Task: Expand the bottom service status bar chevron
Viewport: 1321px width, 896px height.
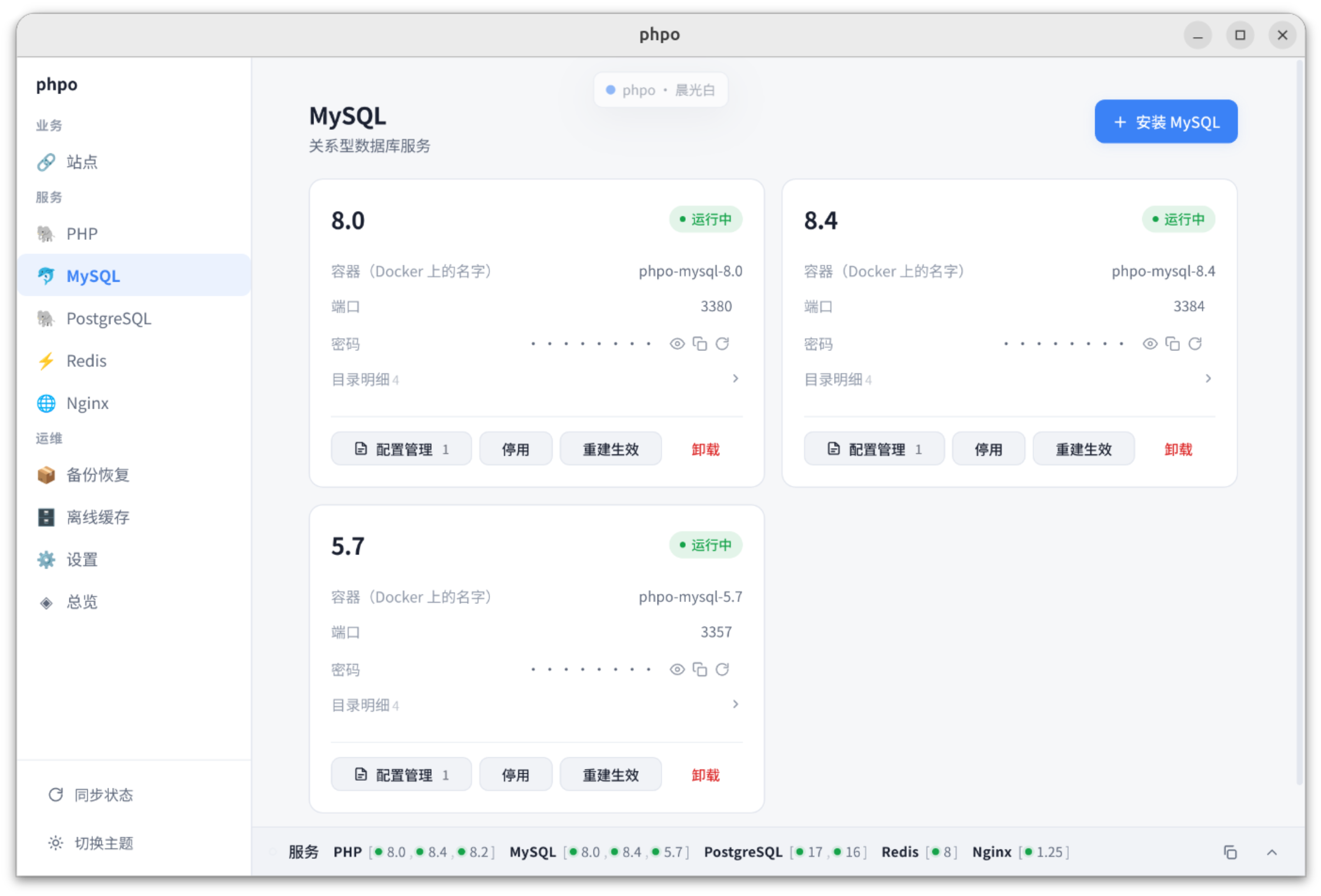Action: 1272,852
